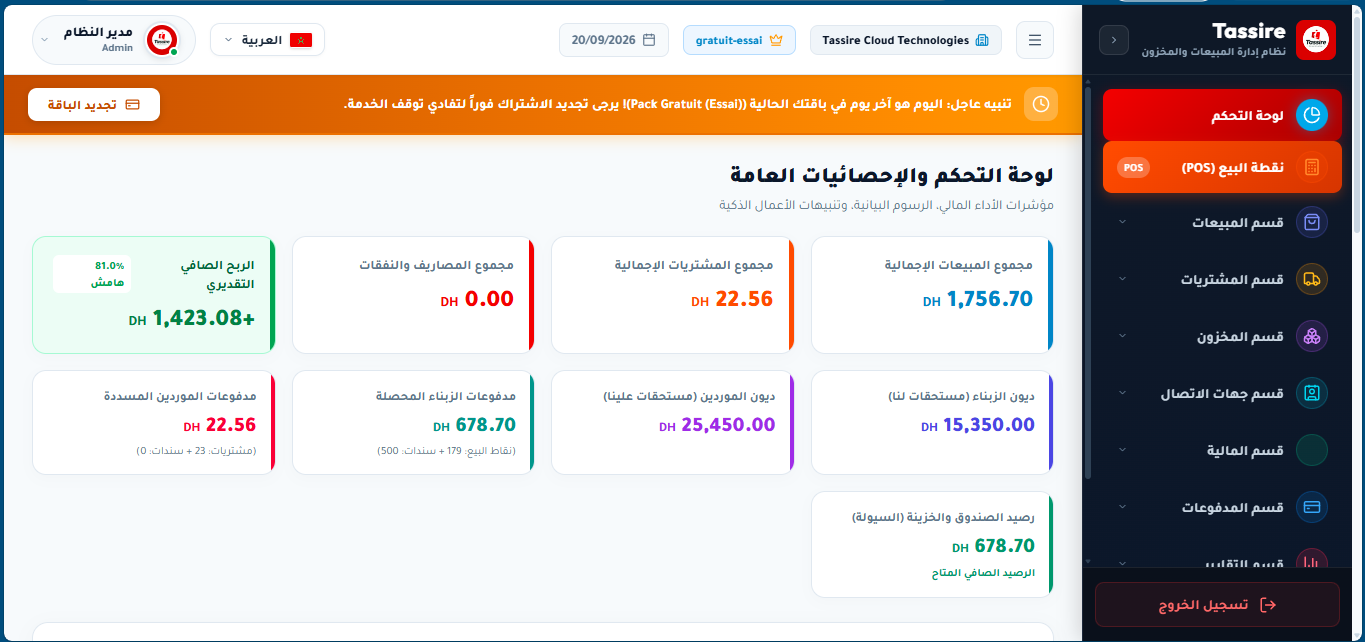
Task: Click the hamburger menu icon in top bar
Action: [1035, 40]
